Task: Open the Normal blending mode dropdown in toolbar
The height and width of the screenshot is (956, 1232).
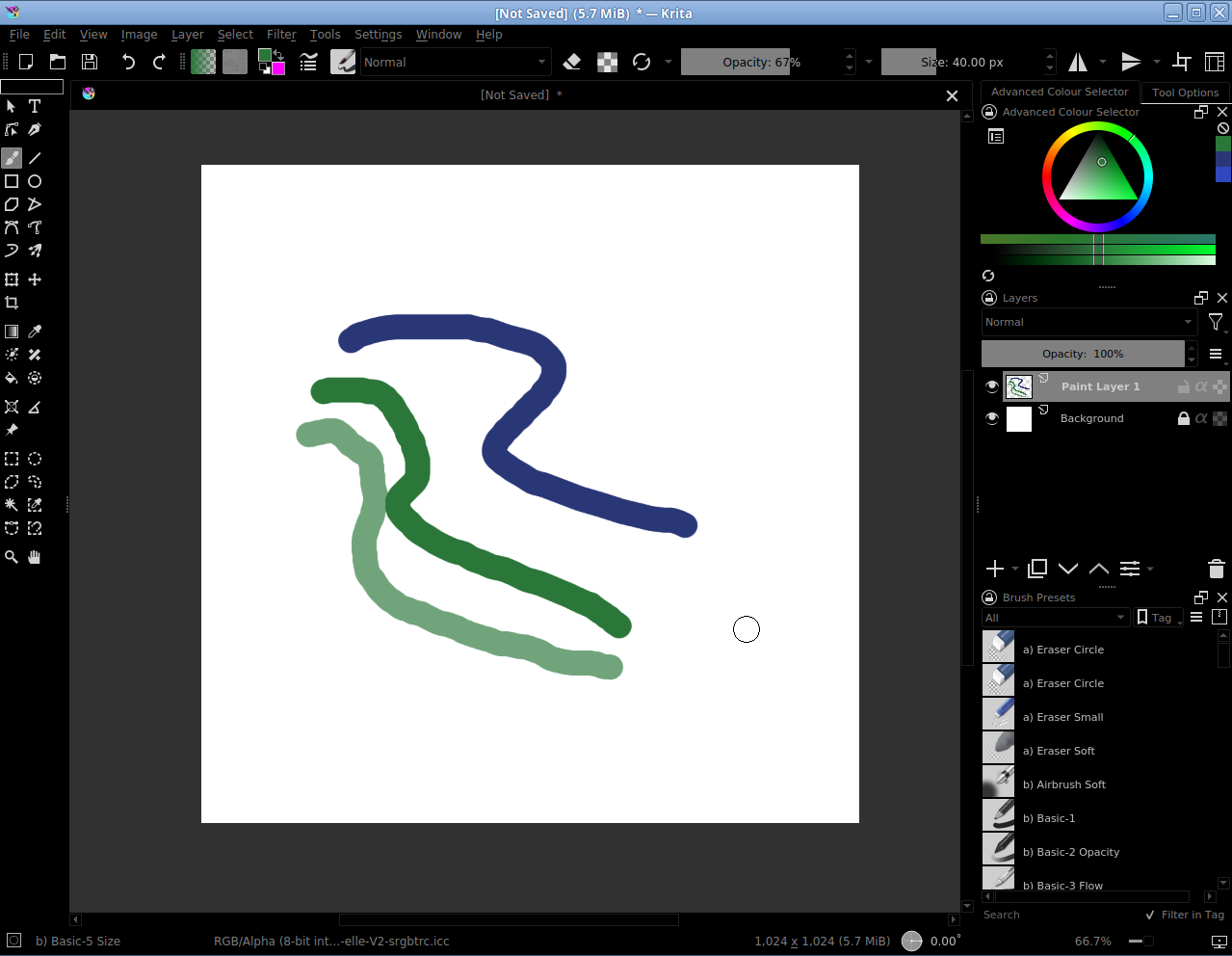Action: 455,62
